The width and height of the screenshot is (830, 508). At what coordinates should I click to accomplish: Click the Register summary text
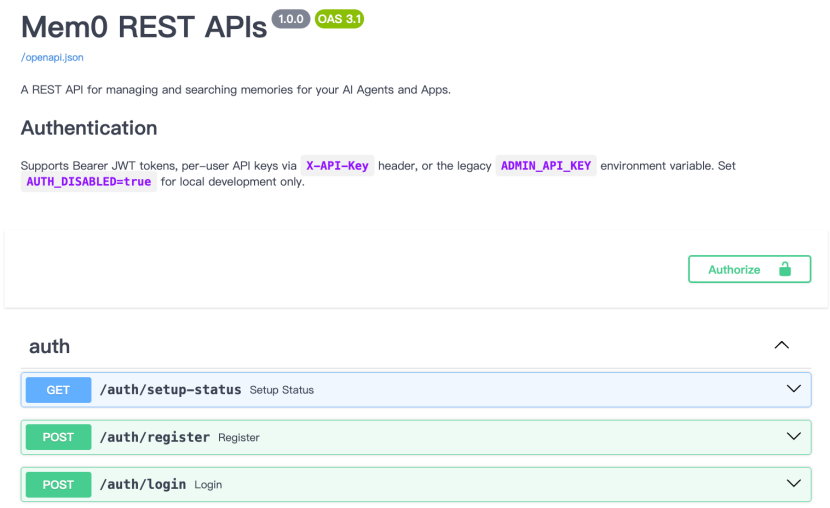pos(239,438)
